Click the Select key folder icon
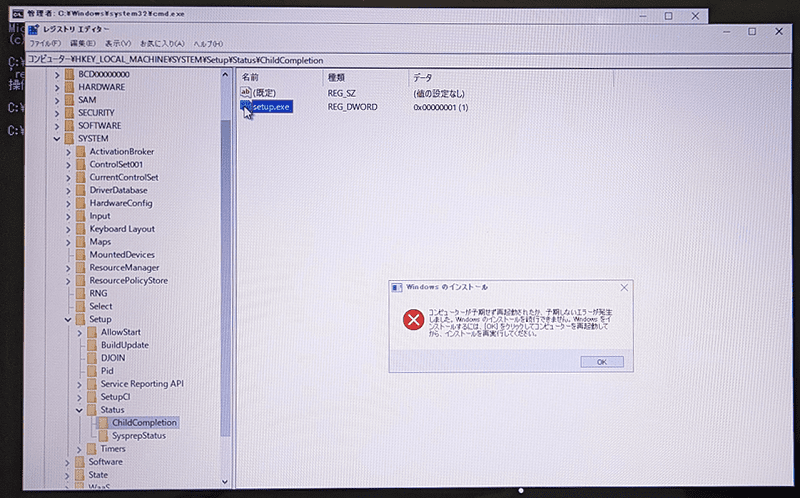Screen dimensions: 800x498 tap(81, 306)
